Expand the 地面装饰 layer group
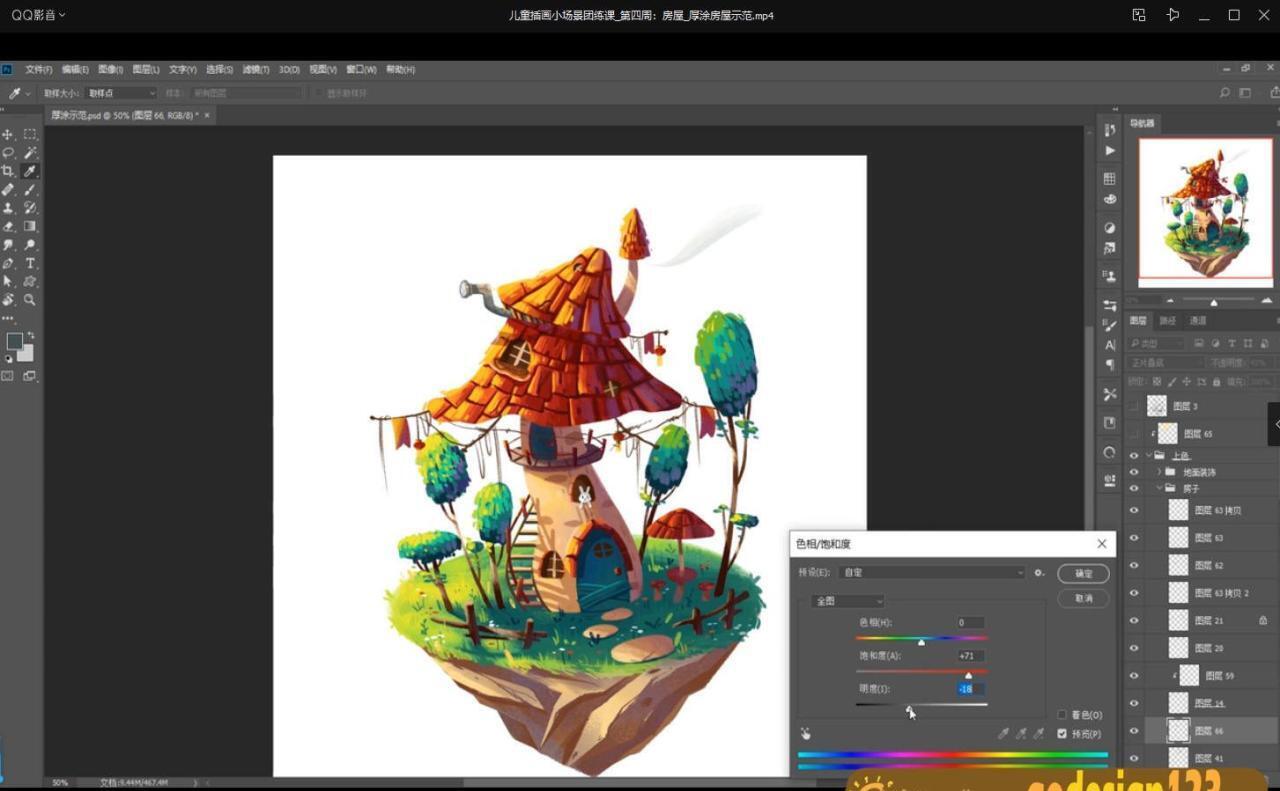Image resolution: width=1280 pixels, height=791 pixels. pos(1160,472)
